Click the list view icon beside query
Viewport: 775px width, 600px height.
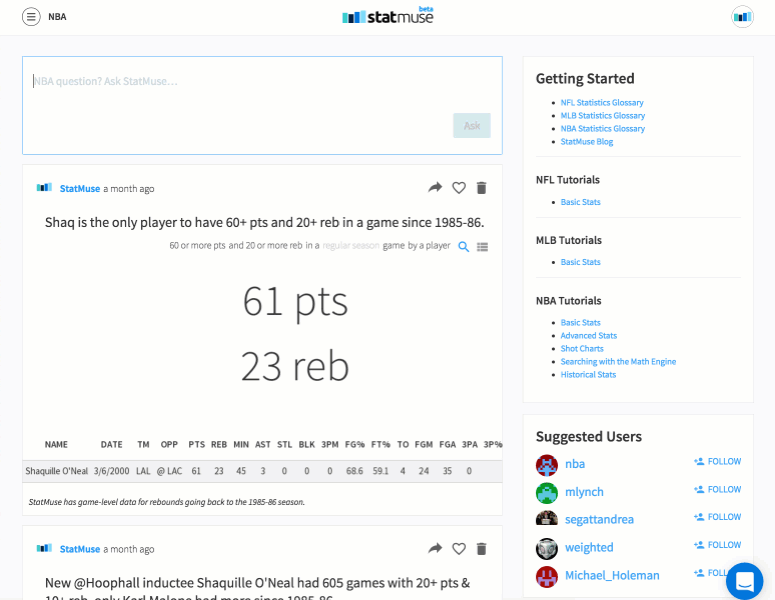(482, 247)
